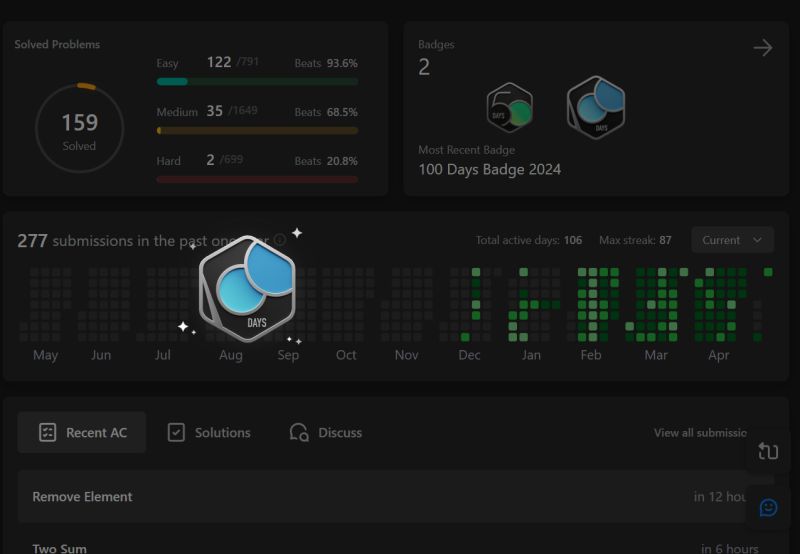Click the Mar month label in heatmap
800x554 pixels.
tap(656, 355)
